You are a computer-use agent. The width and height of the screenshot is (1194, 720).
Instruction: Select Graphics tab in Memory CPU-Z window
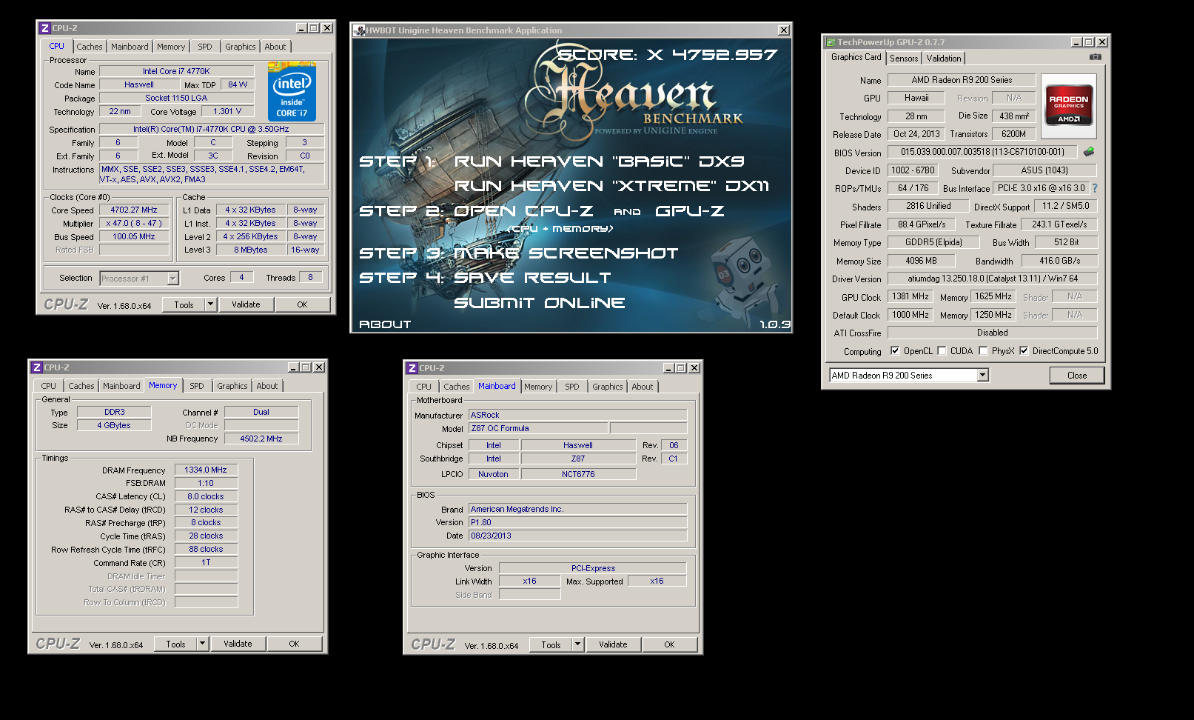pos(232,386)
